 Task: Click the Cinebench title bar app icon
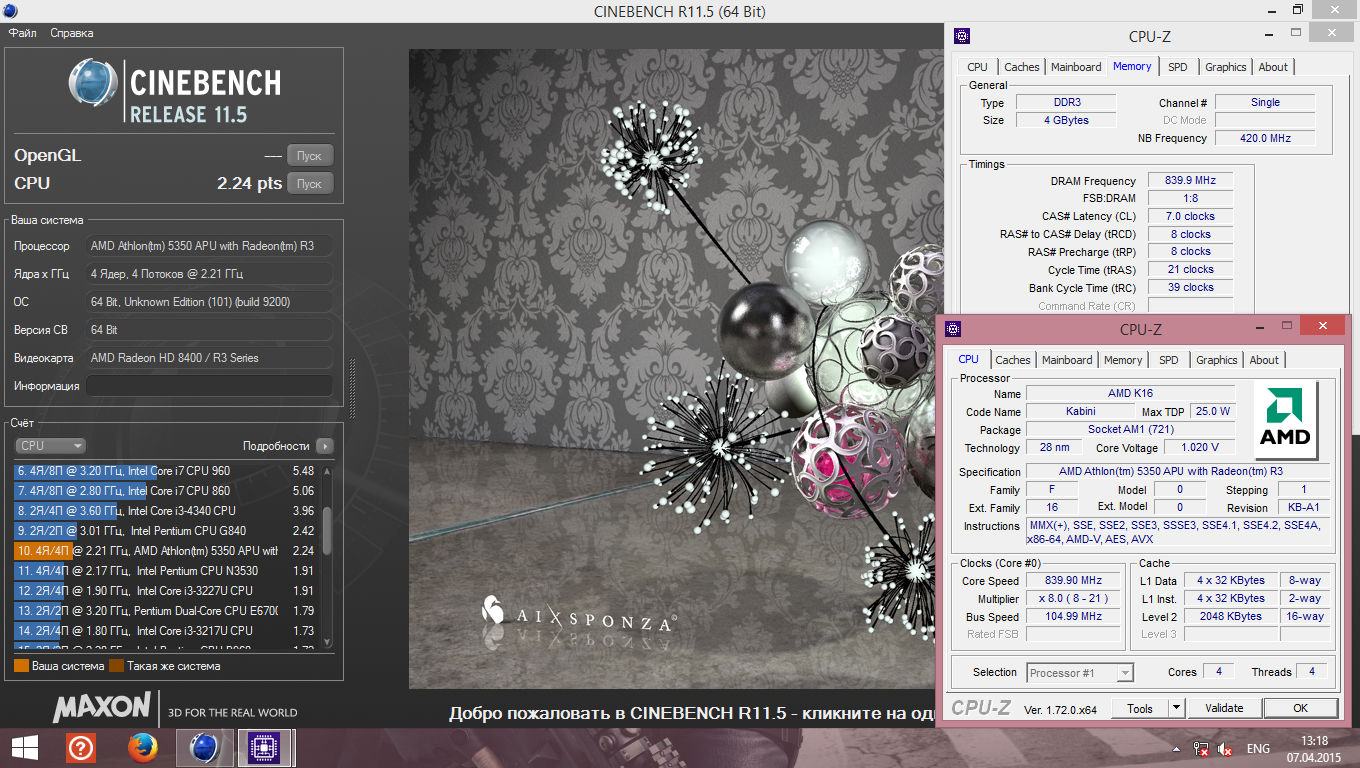(x=10, y=10)
